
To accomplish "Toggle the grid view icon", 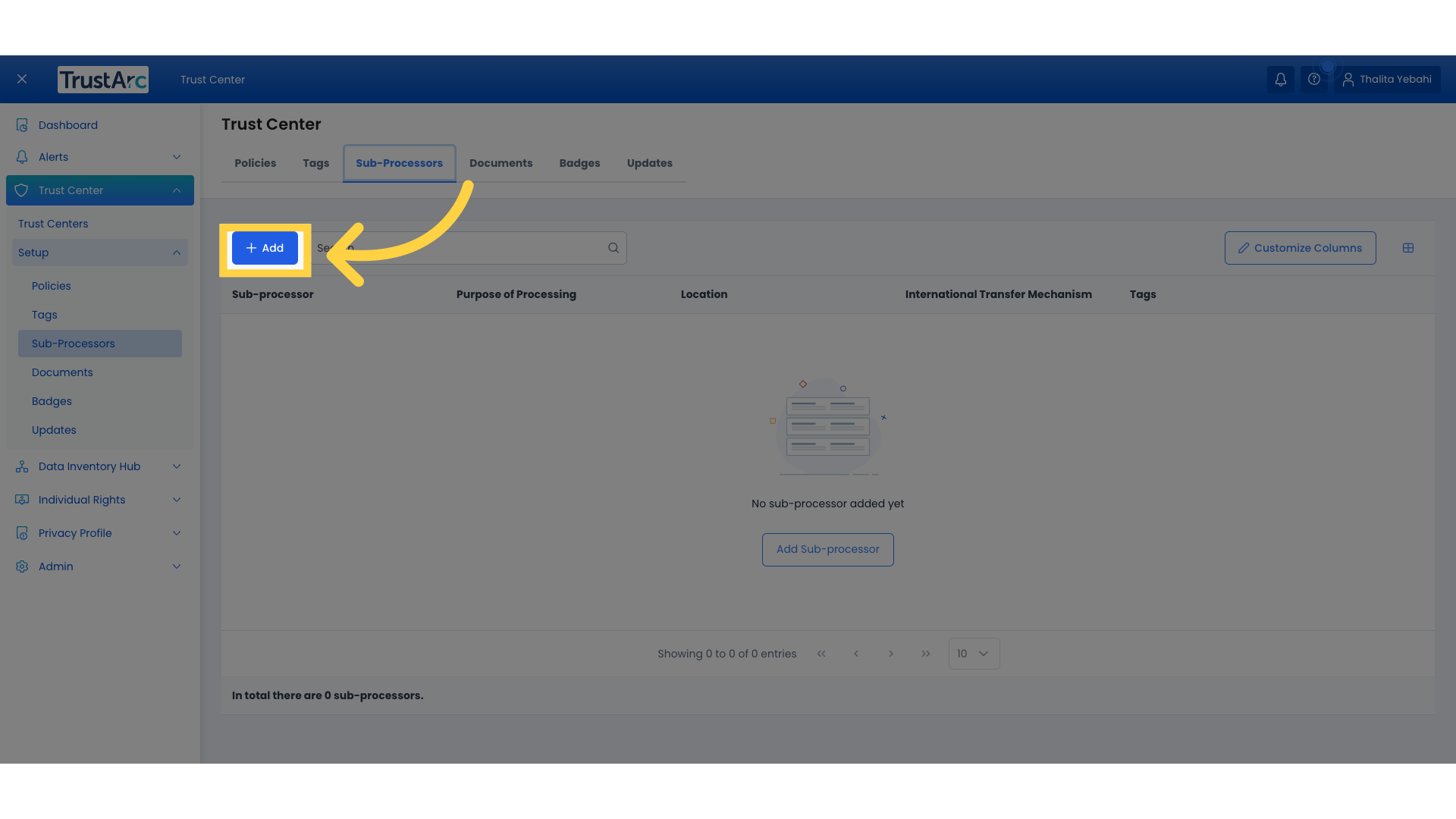I will [1408, 248].
